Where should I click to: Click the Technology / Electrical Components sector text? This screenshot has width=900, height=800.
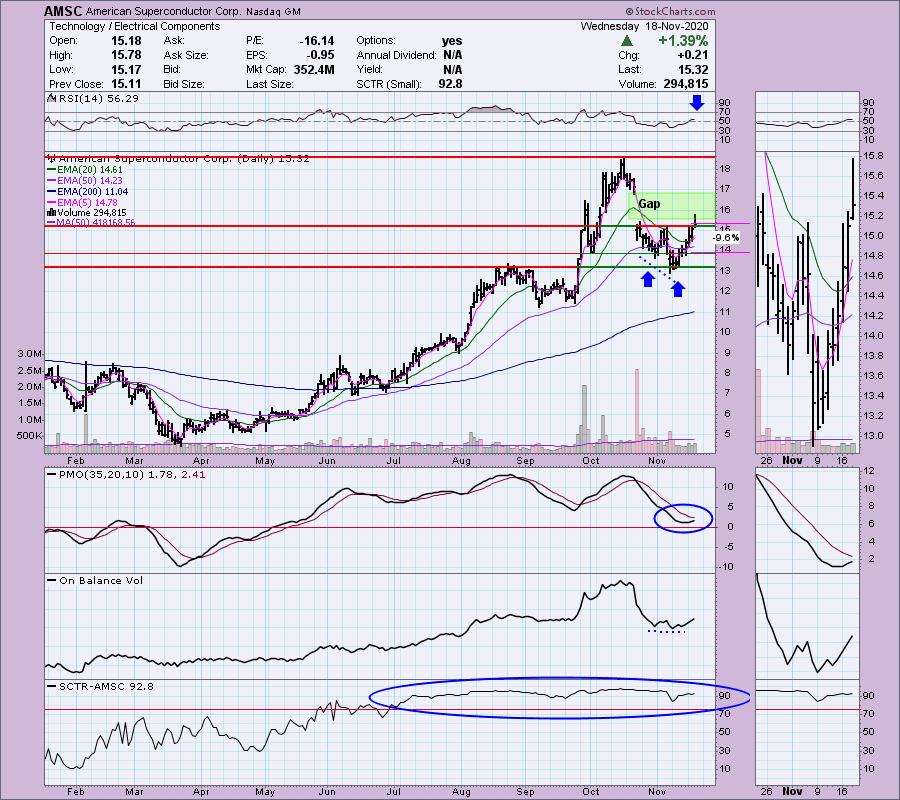tap(134, 26)
